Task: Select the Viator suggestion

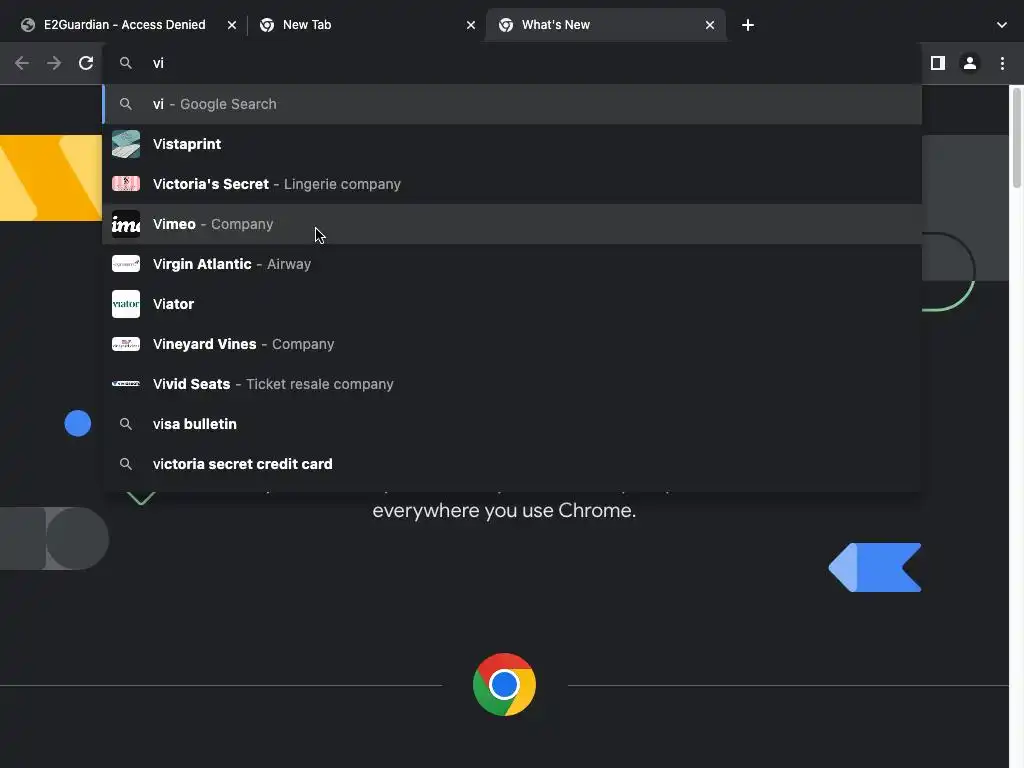Action: pyautogui.click(x=512, y=304)
